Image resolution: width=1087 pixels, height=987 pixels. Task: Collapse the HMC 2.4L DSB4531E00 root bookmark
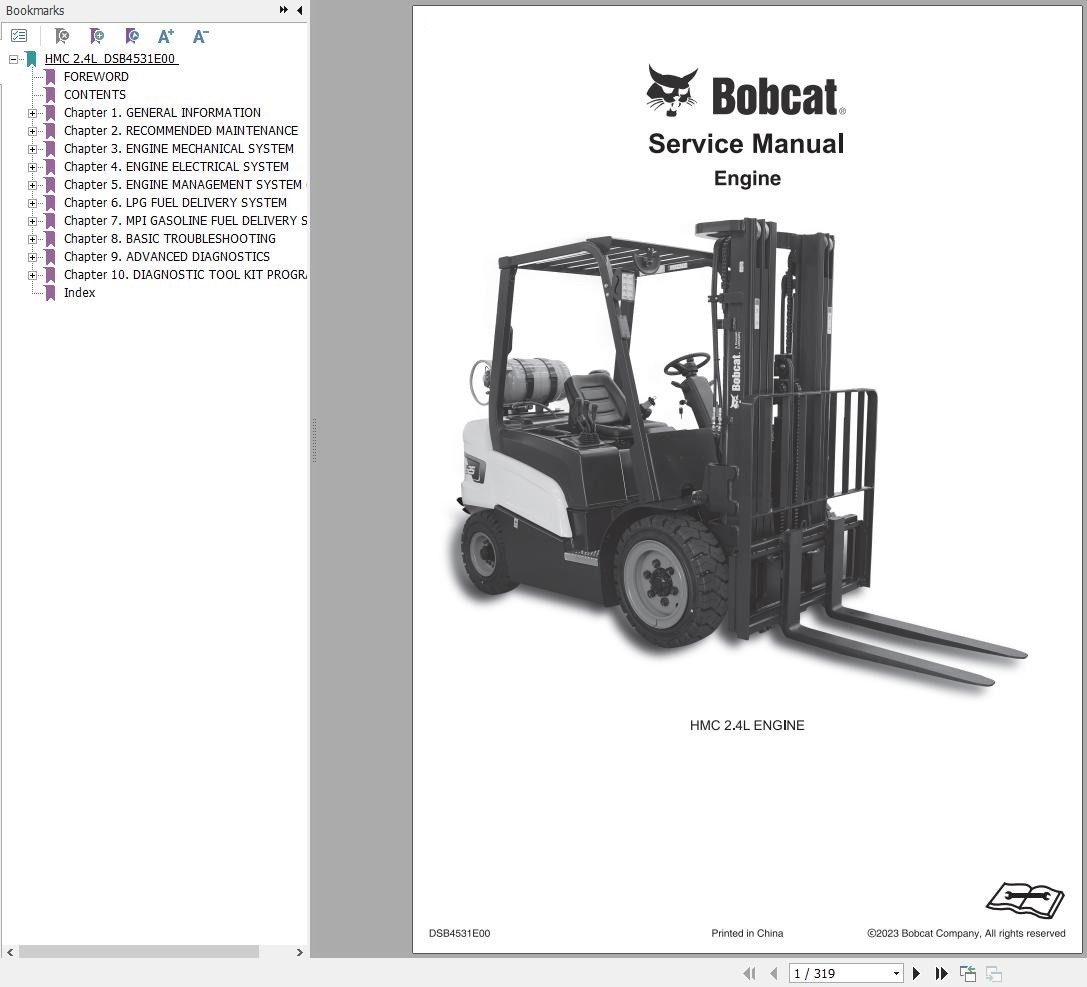click(13, 58)
